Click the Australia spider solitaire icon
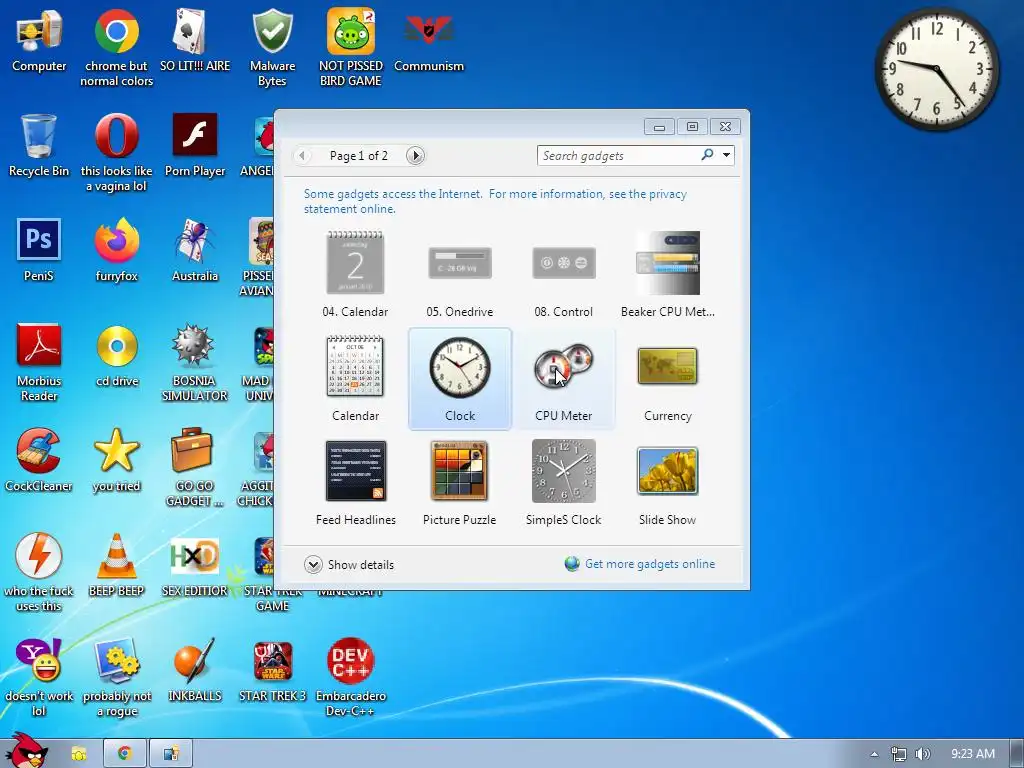Screen dimensions: 1024x768 coord(195,250)
